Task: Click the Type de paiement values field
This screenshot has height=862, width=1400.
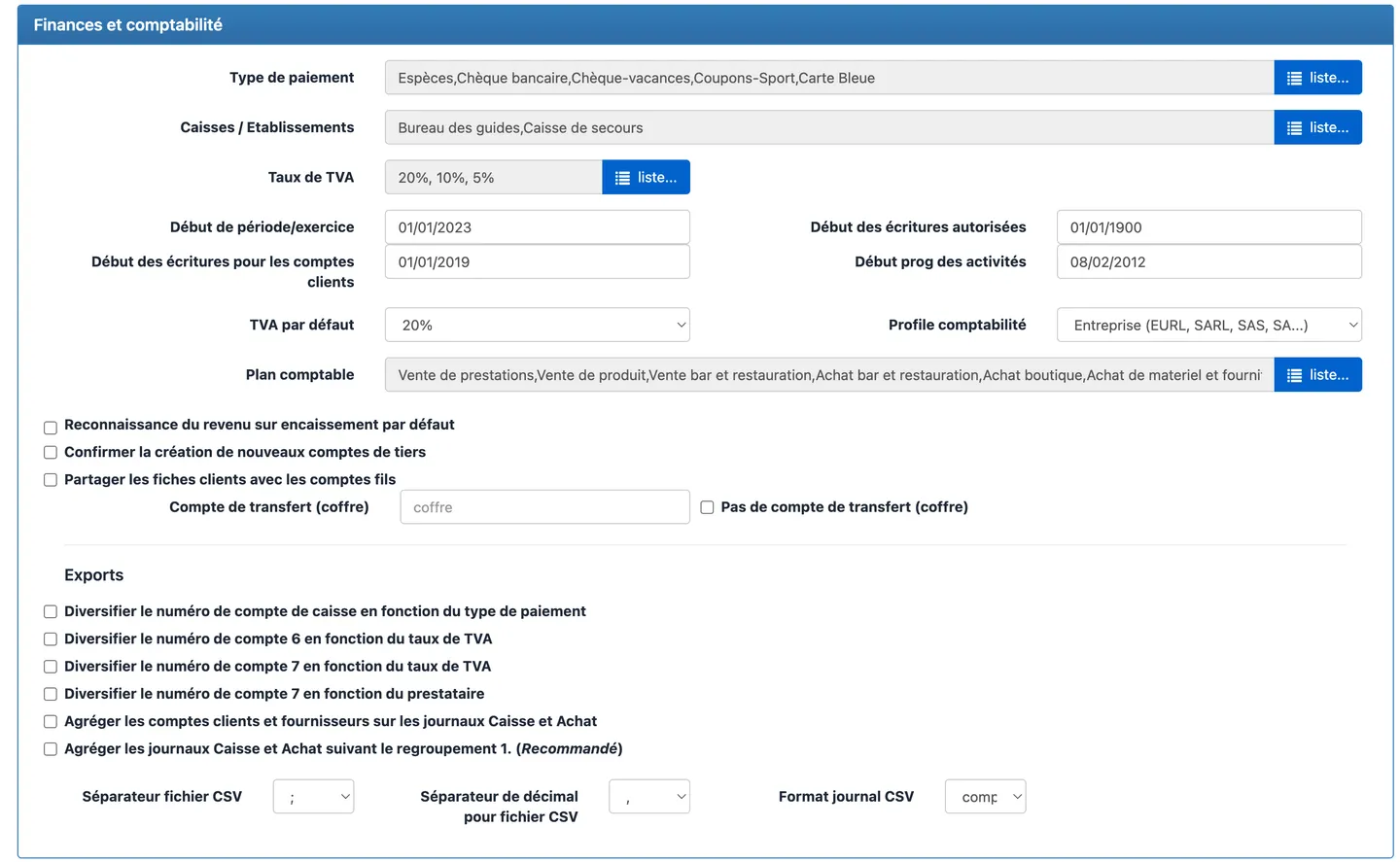Action: (829, 78)
